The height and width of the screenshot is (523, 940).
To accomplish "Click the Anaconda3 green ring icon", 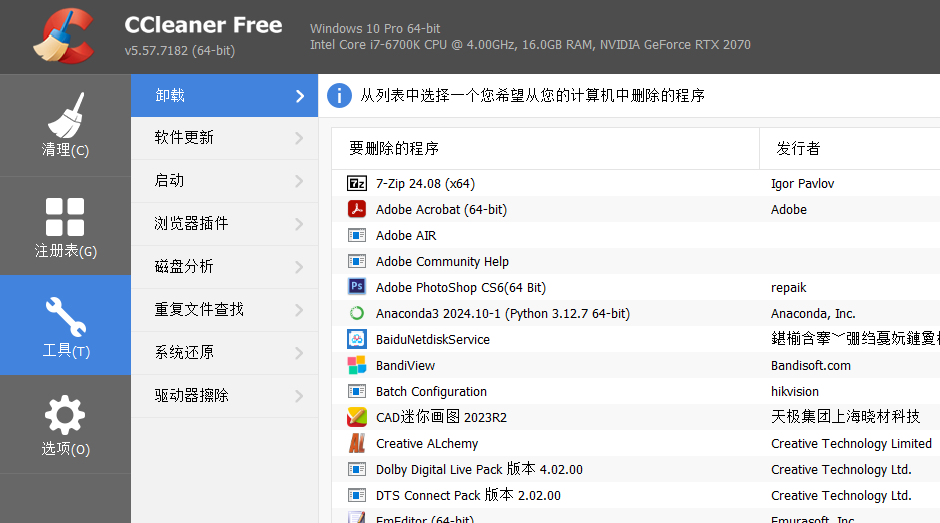I will point(357,313).
